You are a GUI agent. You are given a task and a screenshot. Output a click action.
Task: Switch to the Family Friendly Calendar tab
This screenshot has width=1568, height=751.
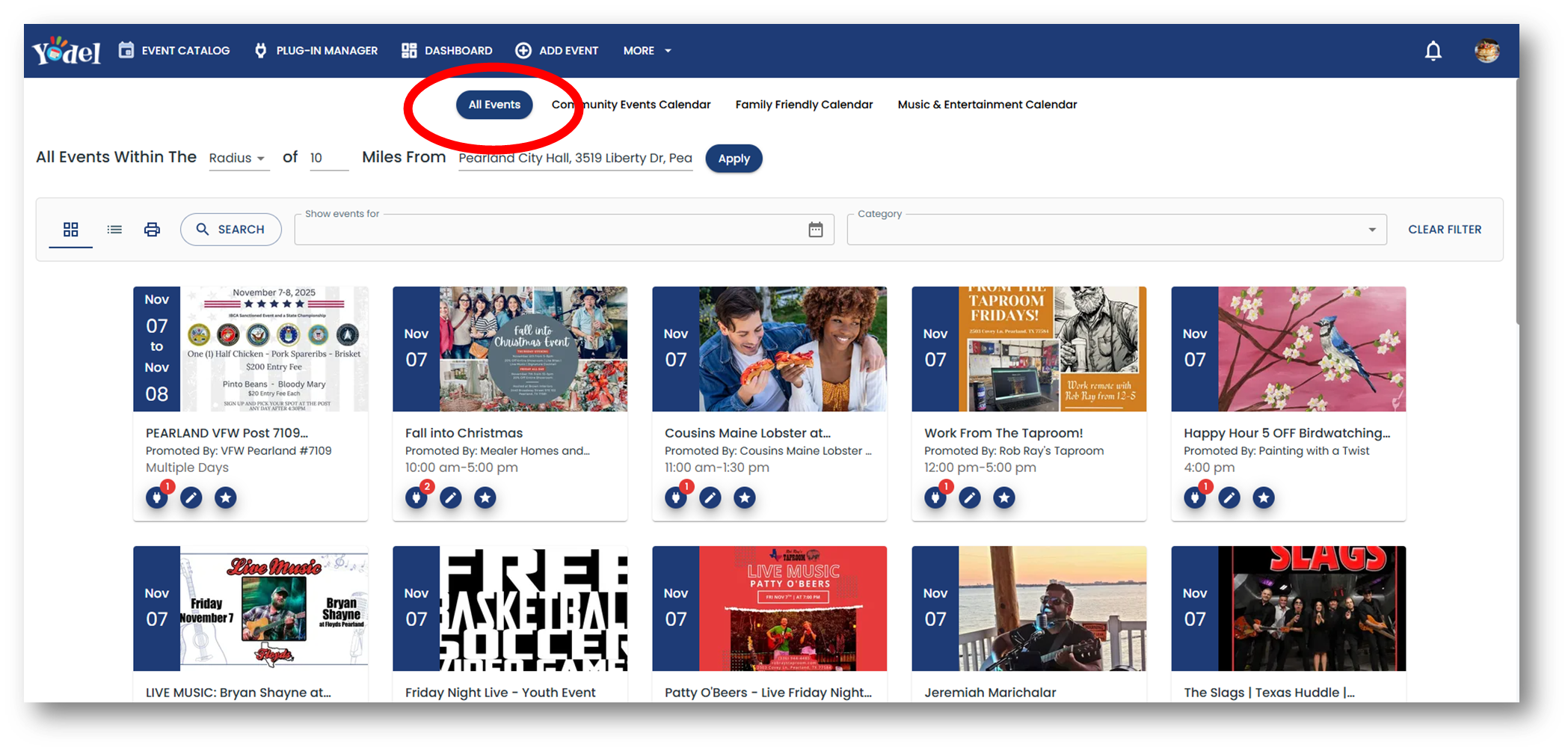[804, 104]
